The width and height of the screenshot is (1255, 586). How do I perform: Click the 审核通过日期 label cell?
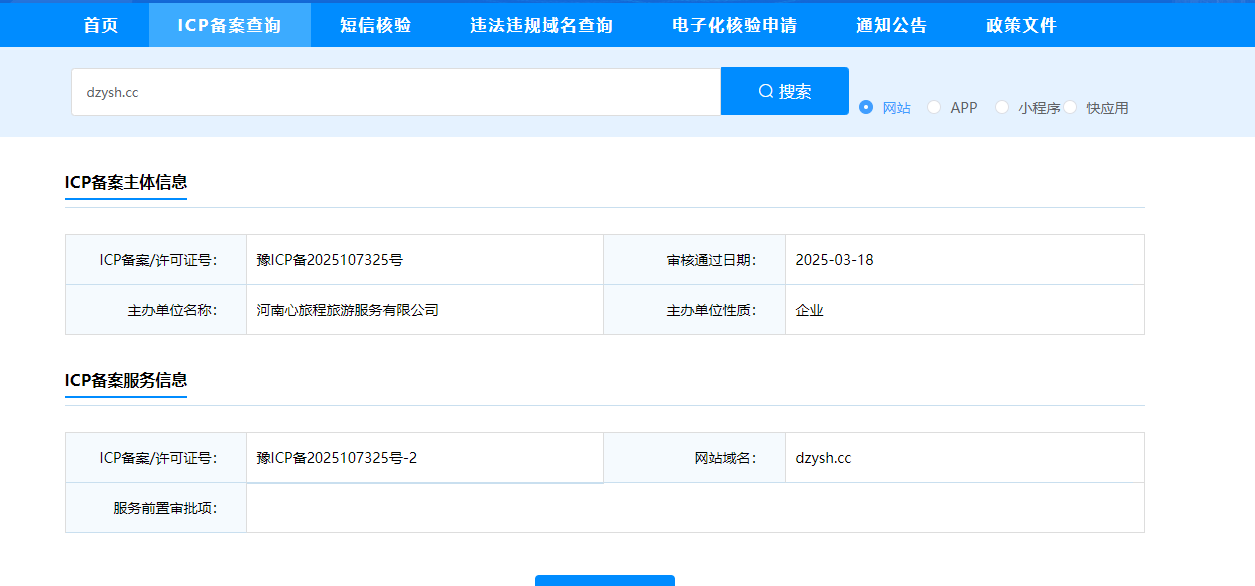click(694, 260)
